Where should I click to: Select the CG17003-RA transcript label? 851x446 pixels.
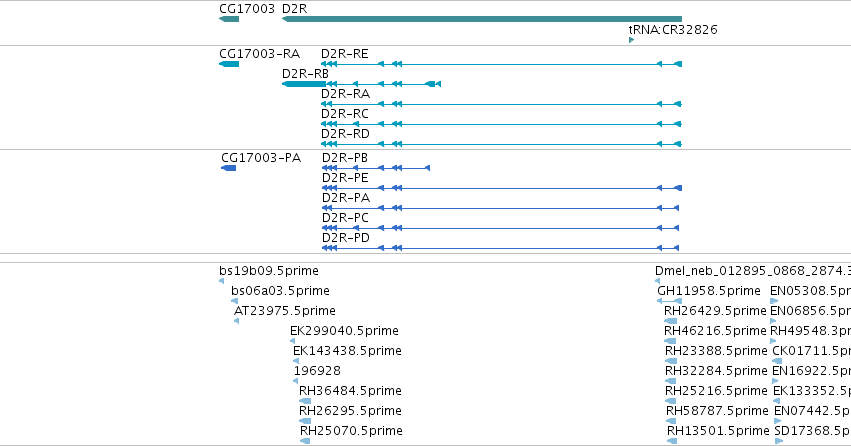[259, 54]
